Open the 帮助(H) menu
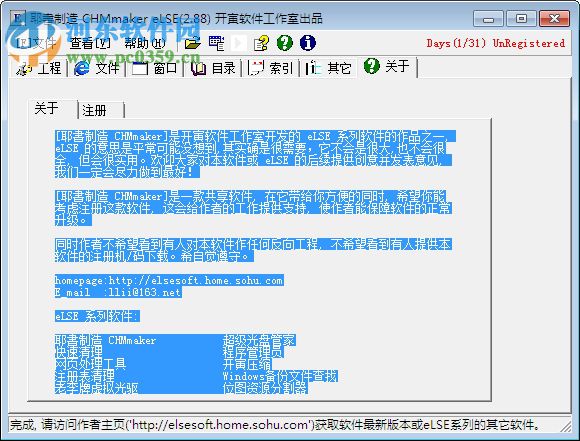580x441 pixels. [x=145, y=43]
